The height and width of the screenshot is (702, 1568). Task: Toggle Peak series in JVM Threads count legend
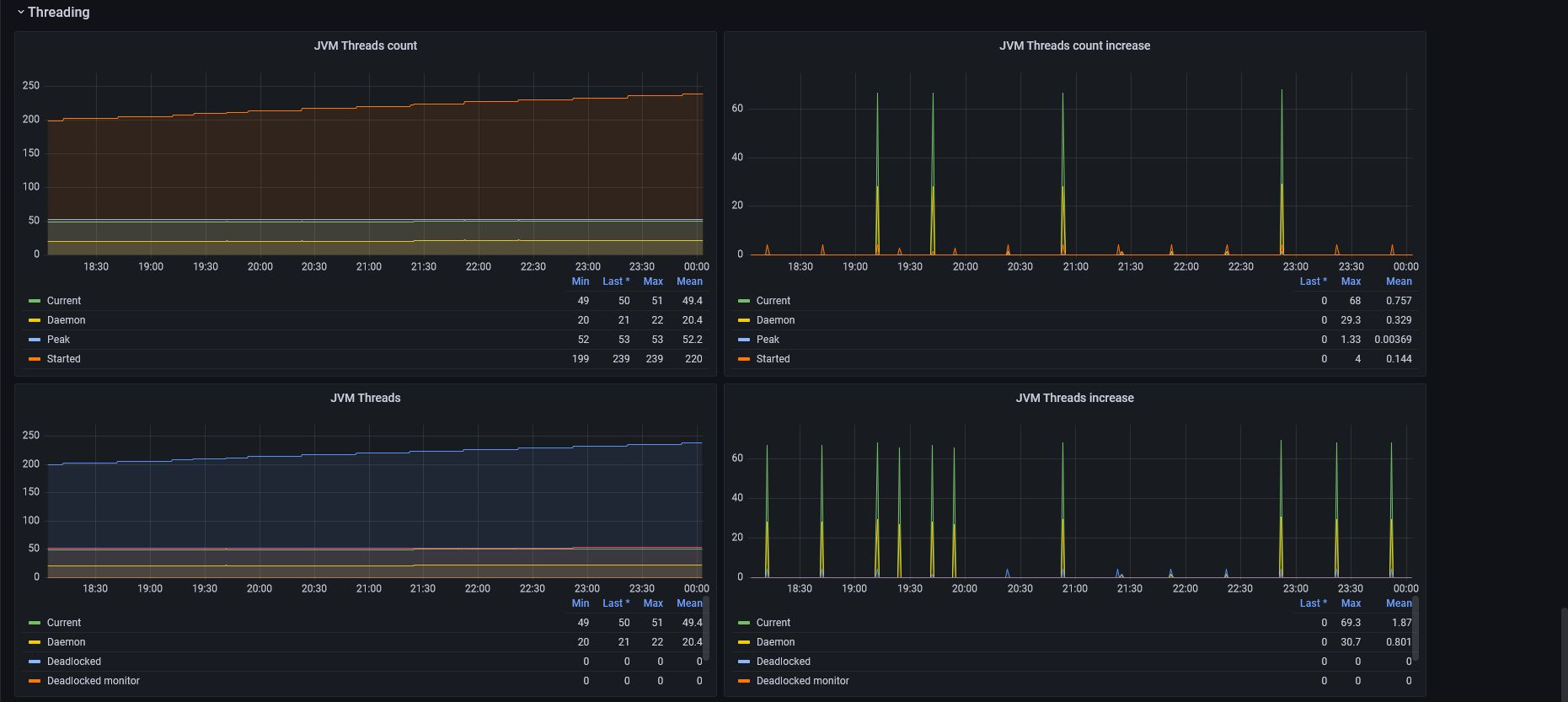click(58, 340)
